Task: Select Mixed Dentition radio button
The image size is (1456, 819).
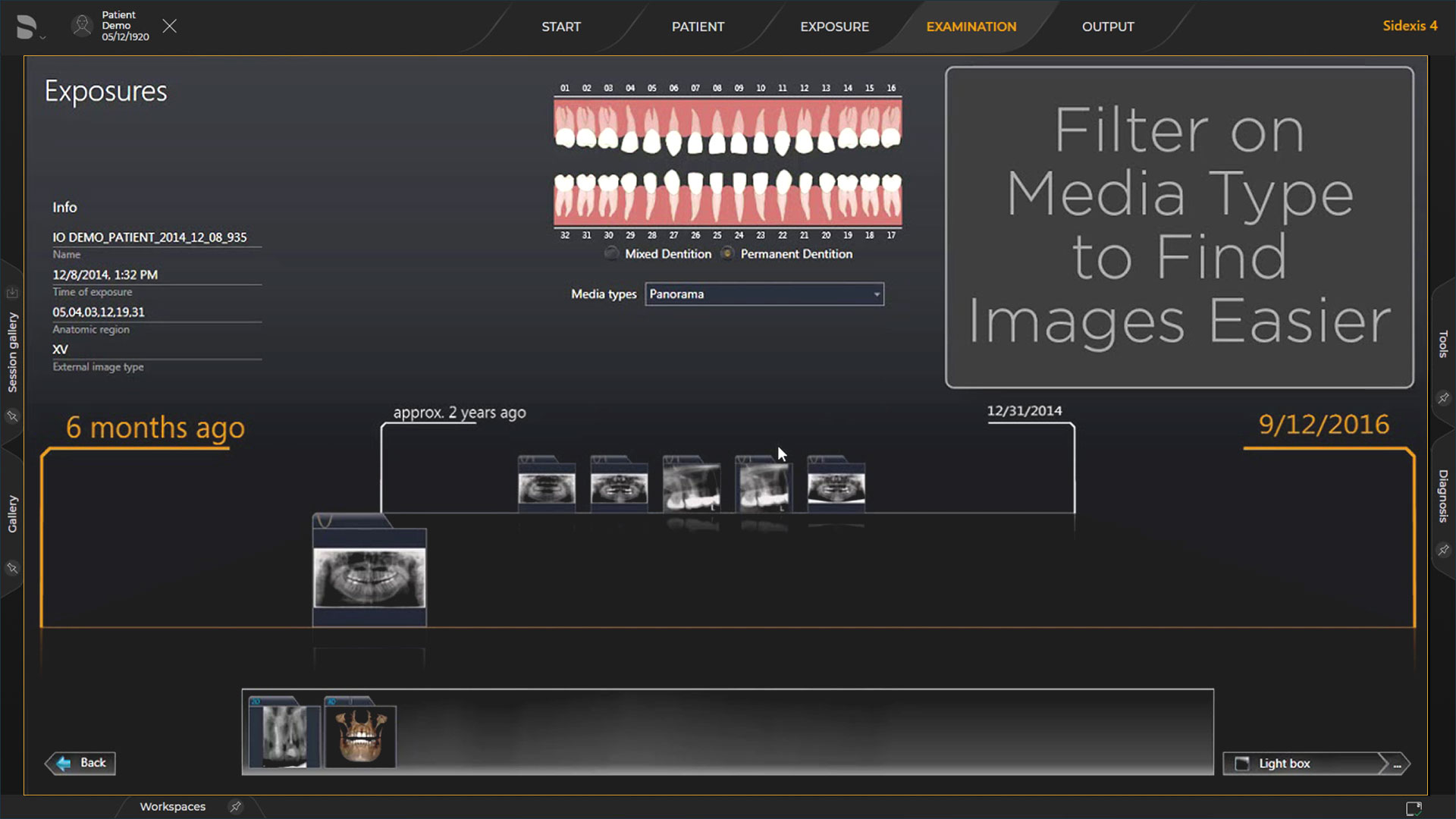Action: click(x=611, y=254)
